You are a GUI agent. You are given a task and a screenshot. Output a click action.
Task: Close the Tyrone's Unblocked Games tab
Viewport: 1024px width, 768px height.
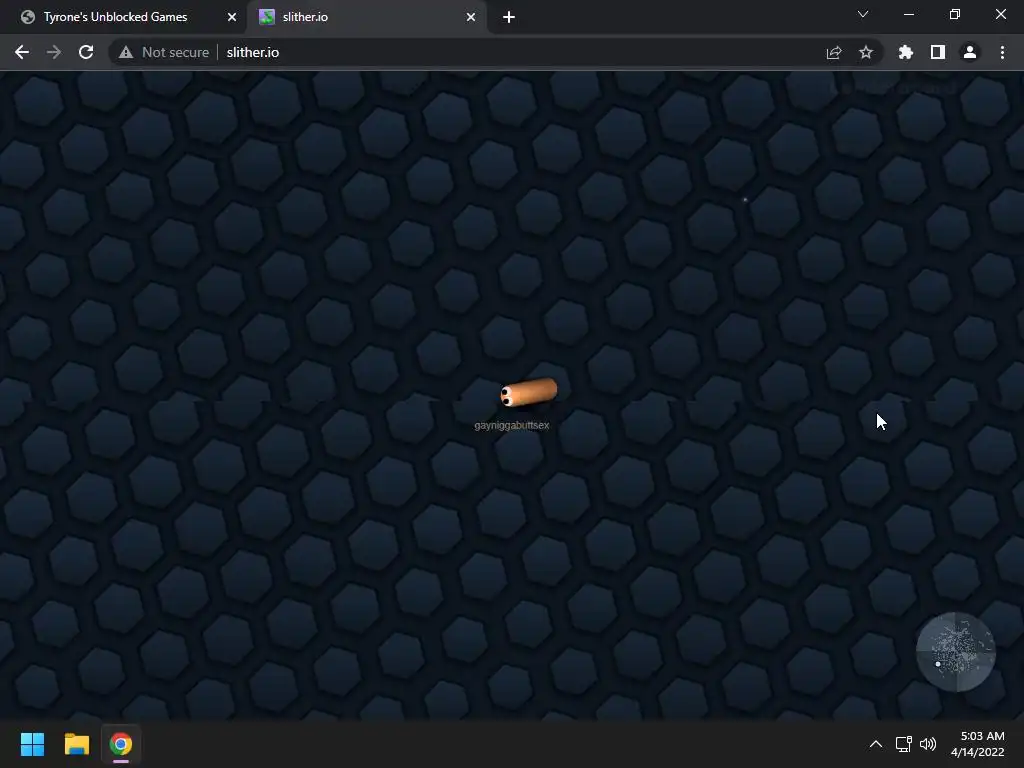coord(232,17)
